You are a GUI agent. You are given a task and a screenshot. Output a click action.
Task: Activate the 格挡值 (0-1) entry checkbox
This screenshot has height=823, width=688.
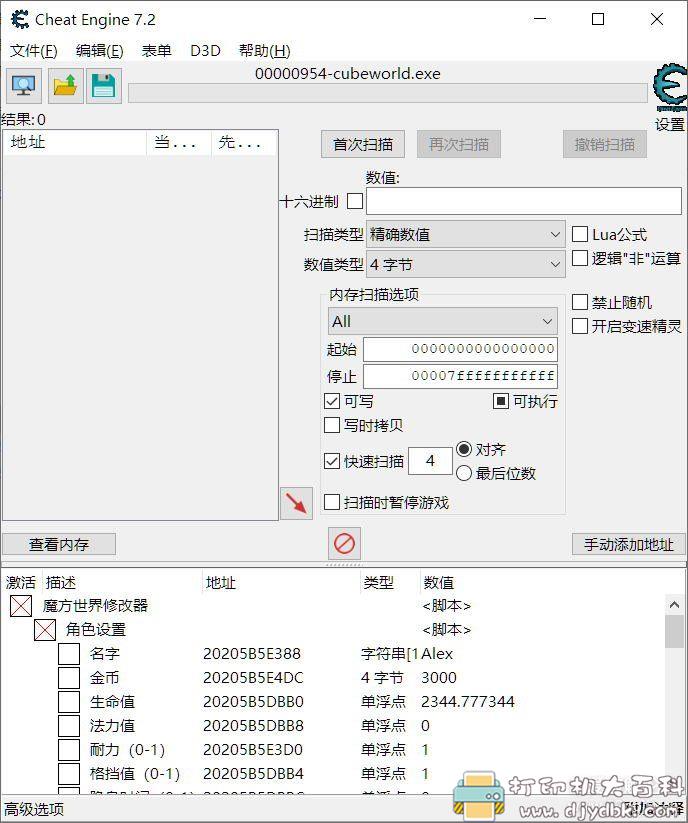click(69, 774)
